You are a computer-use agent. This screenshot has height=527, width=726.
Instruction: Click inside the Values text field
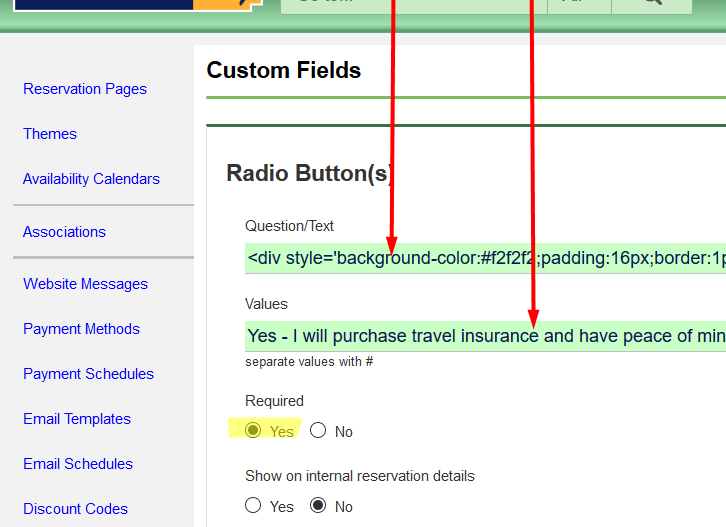click(485, 336)
